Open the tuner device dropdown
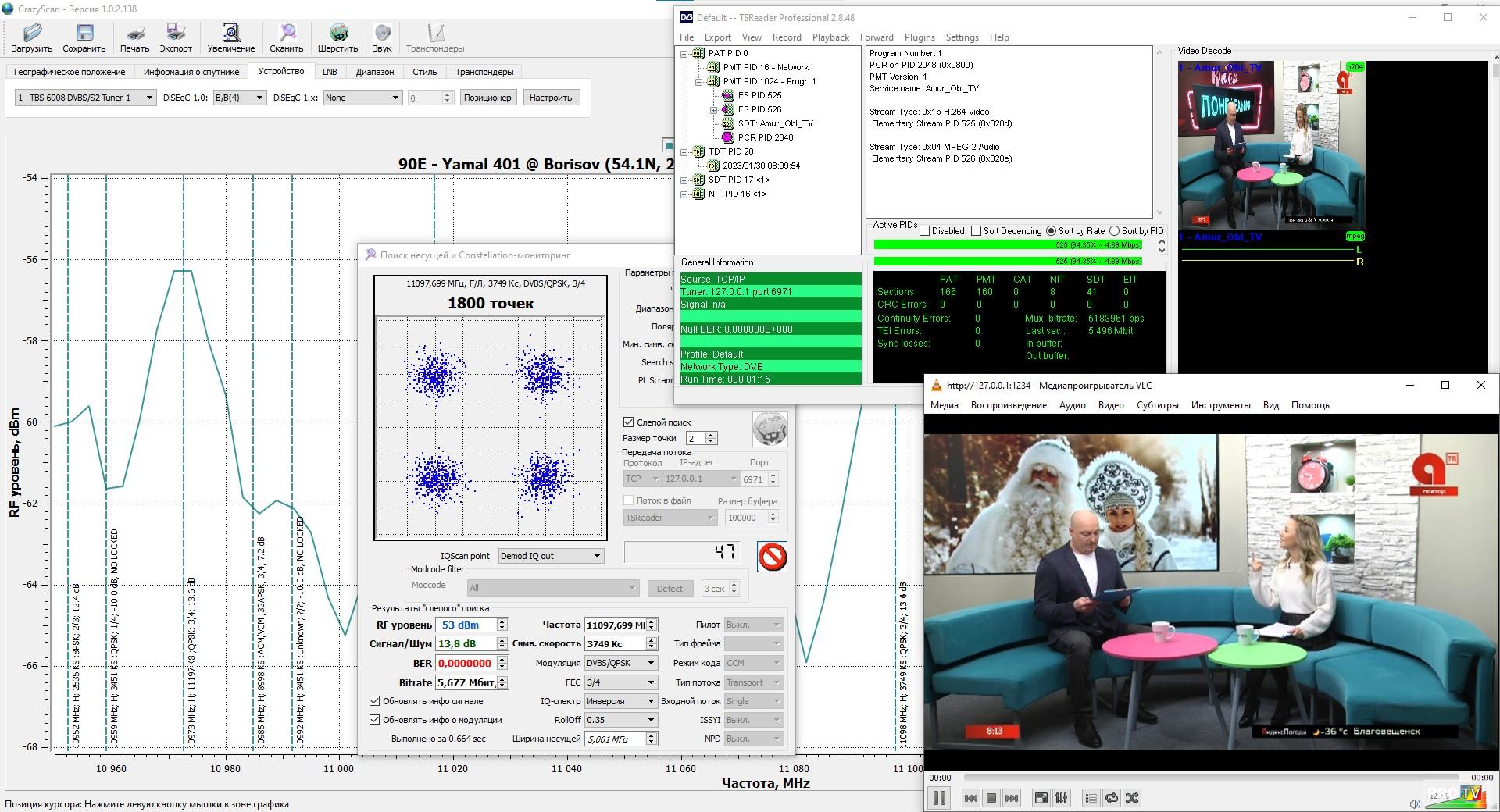The width and height of the screenshot is (1500, 812). tap(86, 98)
